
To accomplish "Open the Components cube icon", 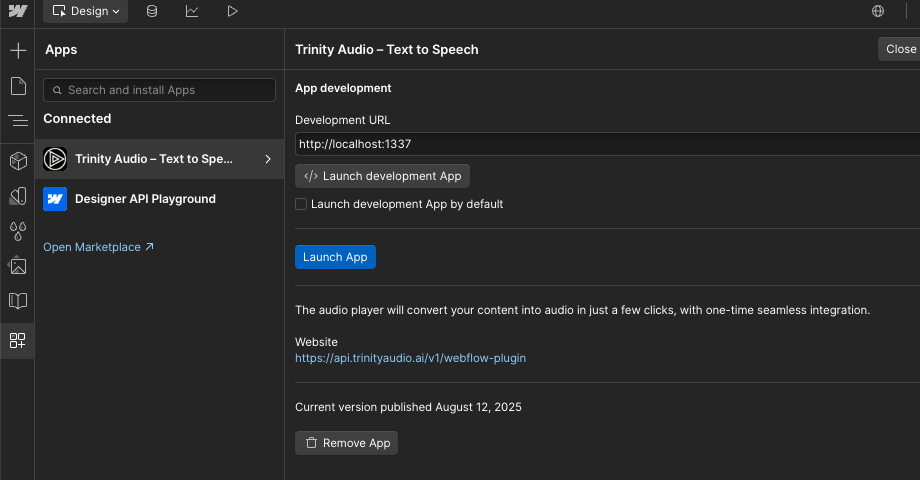I will point(17,160).
